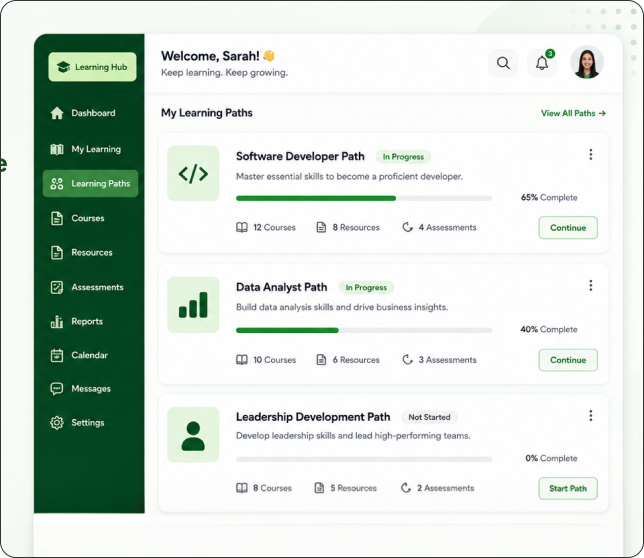Image resolution: width=644 pixels, height=558 pixels.
Task: Open Software Developer Path options menu
Action: pyautogui.click(x=591, y=154)
